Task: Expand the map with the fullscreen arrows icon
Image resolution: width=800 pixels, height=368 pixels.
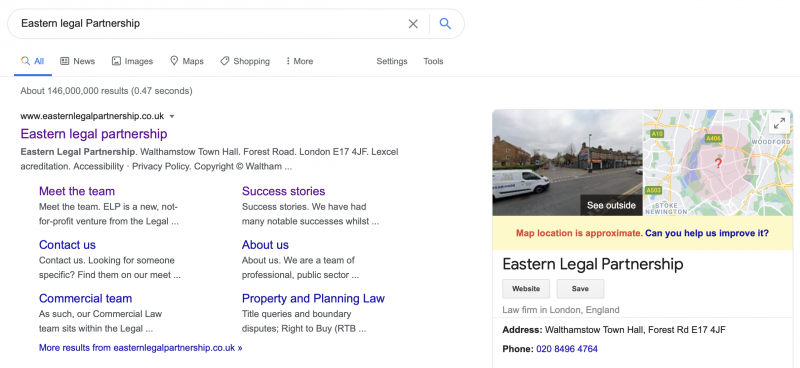Action: point(779,123)
